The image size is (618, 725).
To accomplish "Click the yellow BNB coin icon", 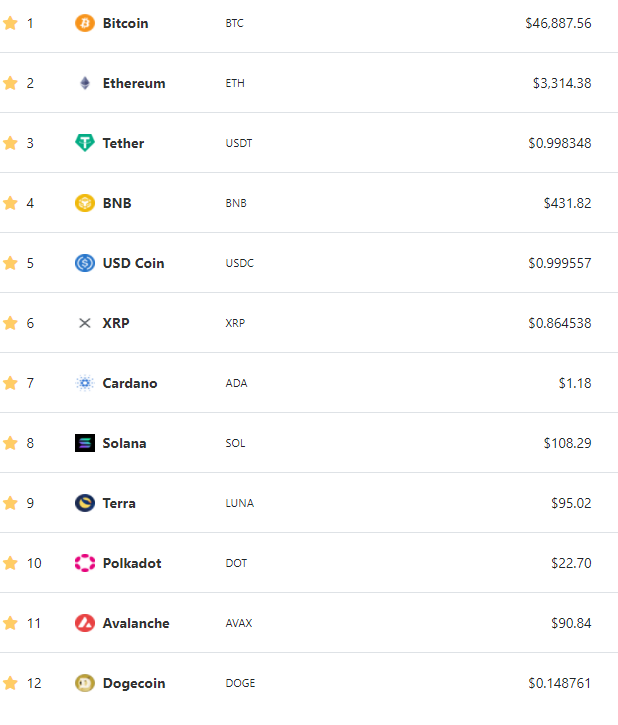I will pos(85,203).
